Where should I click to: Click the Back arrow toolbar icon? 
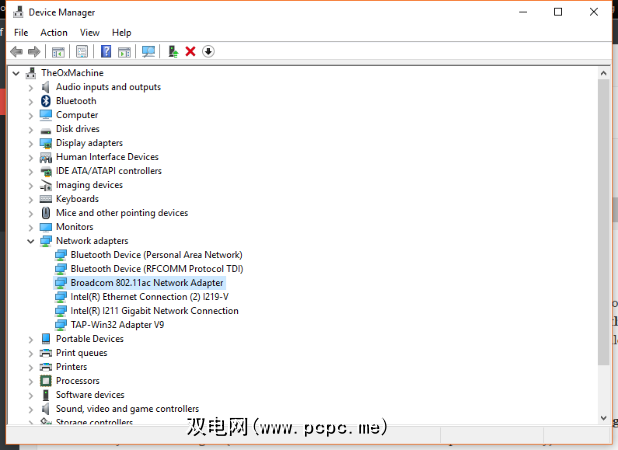coord(16,52)
